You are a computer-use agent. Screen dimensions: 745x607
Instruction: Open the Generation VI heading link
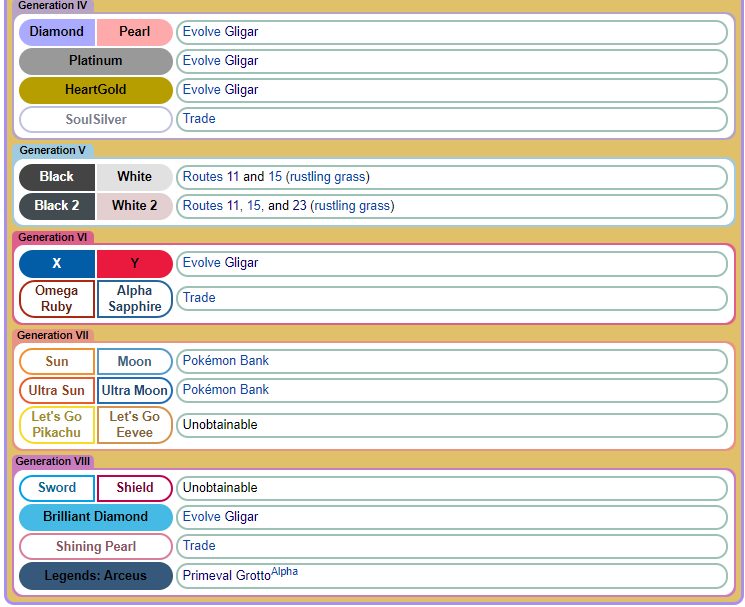52,237
